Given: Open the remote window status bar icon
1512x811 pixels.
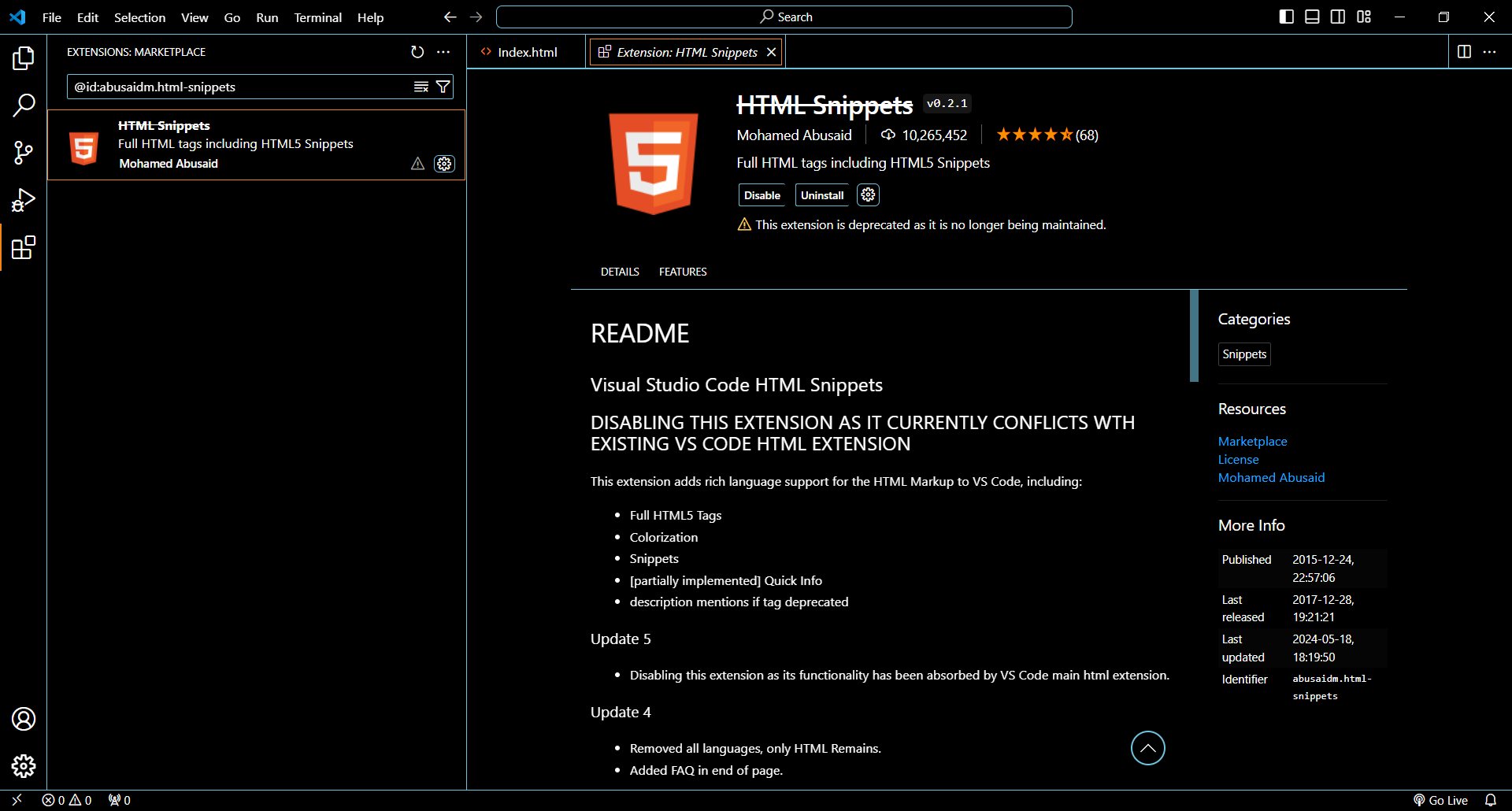Looking at the screenshot, I should (x=17, y=800).
